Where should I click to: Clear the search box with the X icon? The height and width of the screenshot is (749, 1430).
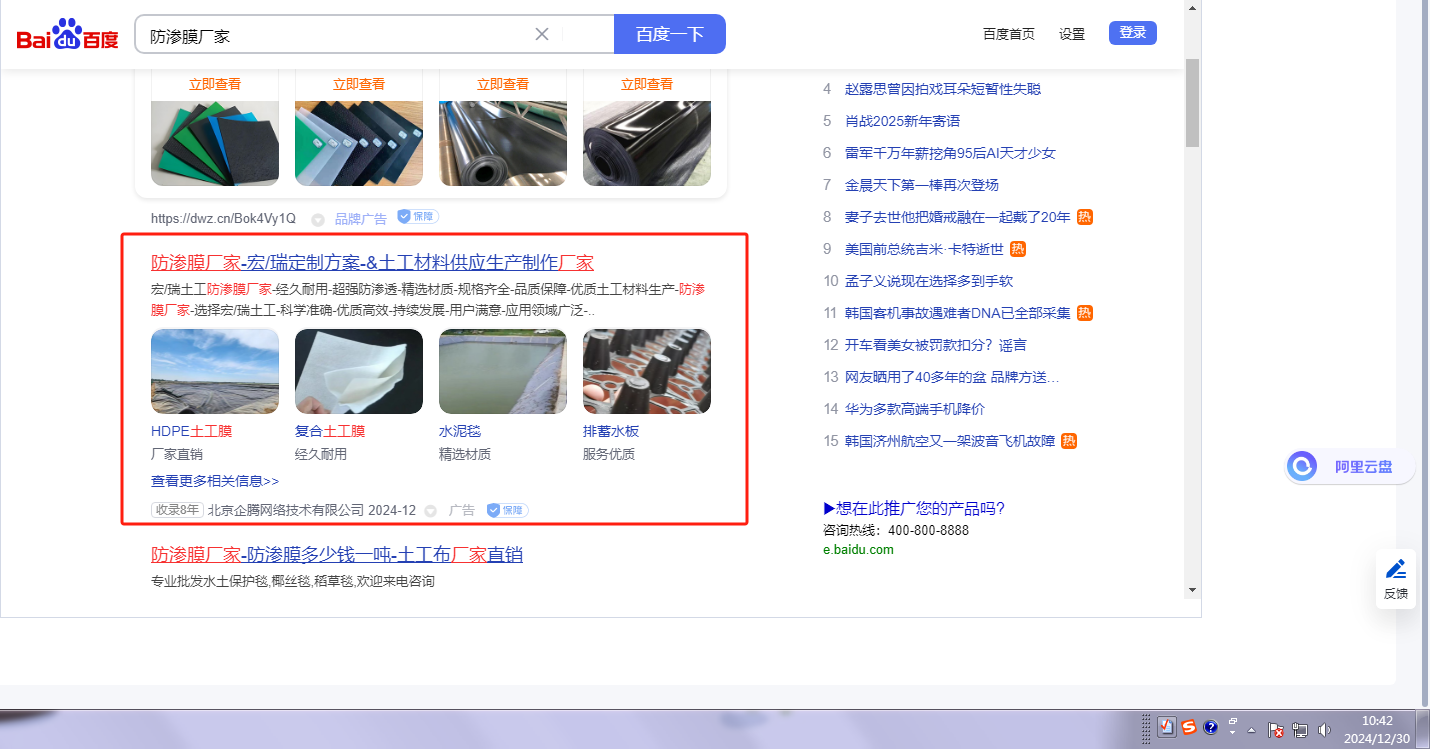pos(542,34)
